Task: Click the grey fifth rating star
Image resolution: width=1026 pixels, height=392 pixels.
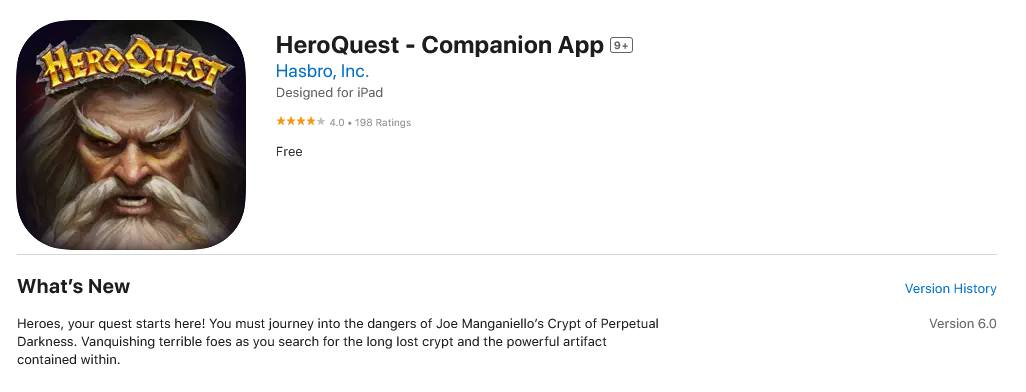Action: tap(321, 122)
